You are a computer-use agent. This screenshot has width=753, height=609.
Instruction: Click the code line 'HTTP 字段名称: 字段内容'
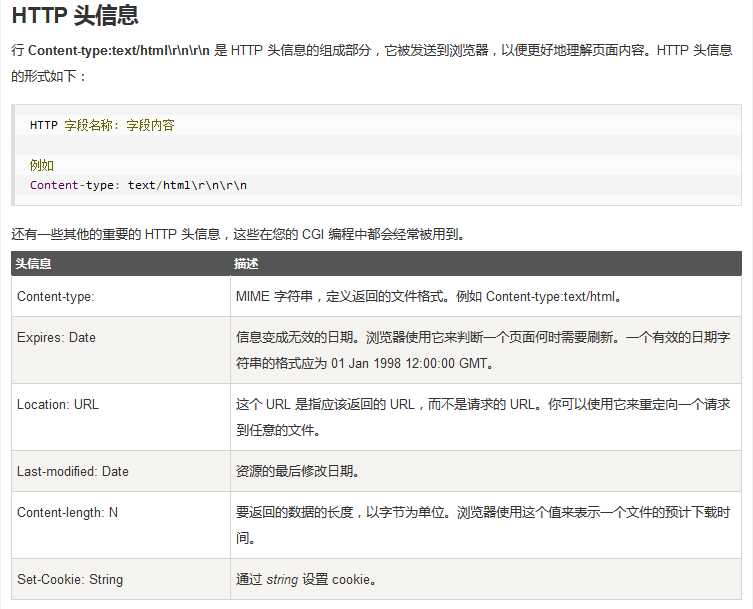[102, 125]
